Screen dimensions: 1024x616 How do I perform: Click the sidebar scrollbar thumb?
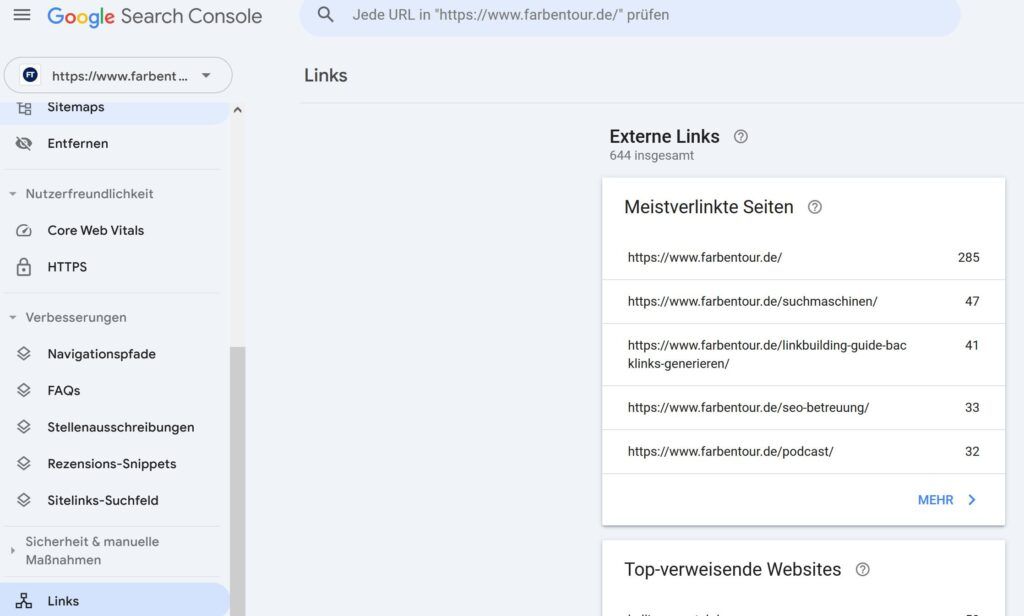238,481
